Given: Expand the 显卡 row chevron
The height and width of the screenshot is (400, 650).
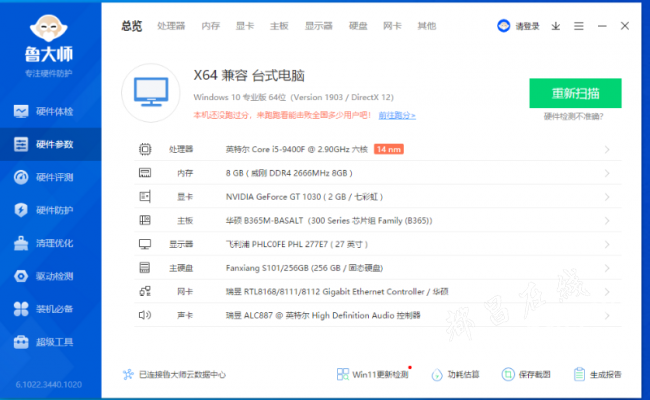Looking at the screenshot, I should pyautogui.click(x=607, y=196).
